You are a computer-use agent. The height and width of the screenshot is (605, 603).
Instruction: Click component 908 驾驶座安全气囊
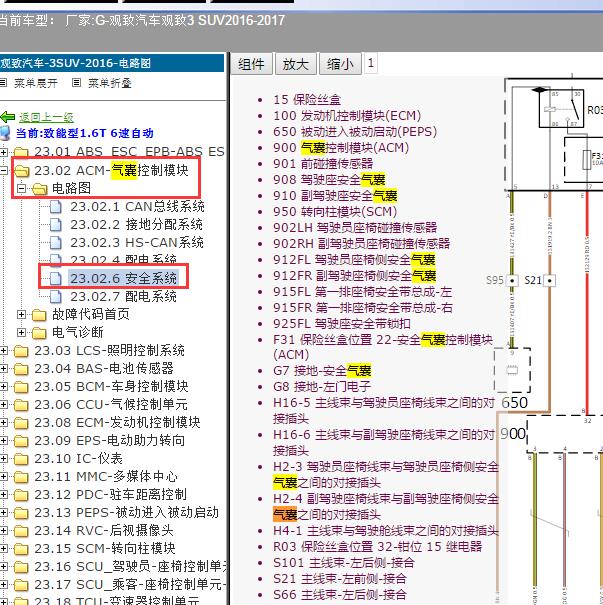[329, 180]
